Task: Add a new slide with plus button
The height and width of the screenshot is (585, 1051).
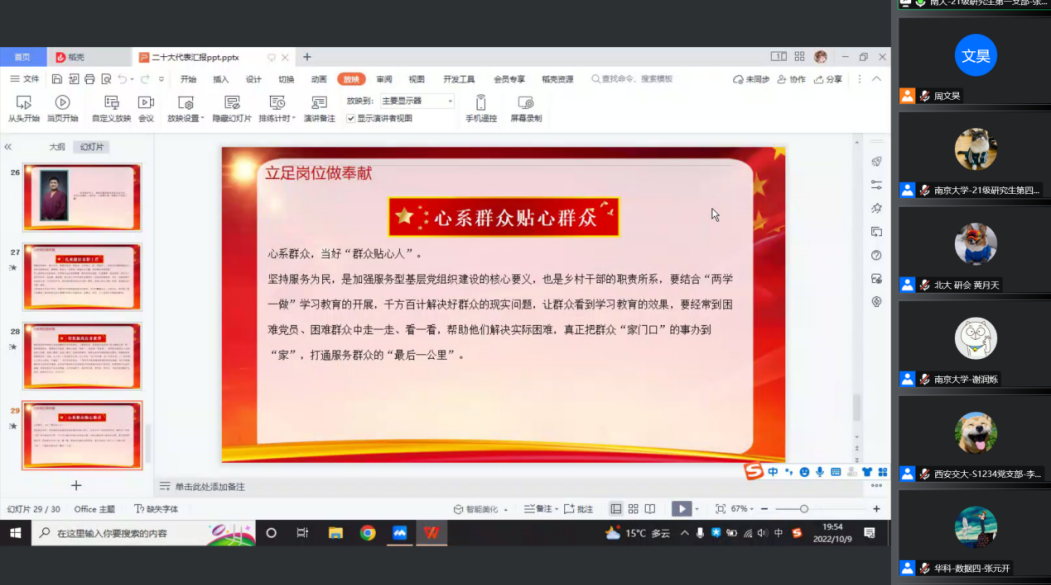Action: [x=76, y=485]
